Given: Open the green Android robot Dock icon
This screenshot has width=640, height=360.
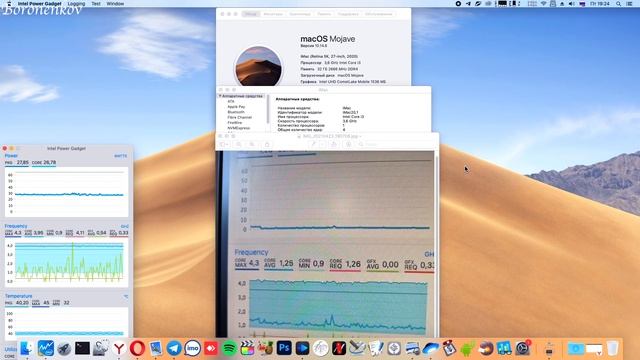Looking at the screenshot, I should point(468,349).
